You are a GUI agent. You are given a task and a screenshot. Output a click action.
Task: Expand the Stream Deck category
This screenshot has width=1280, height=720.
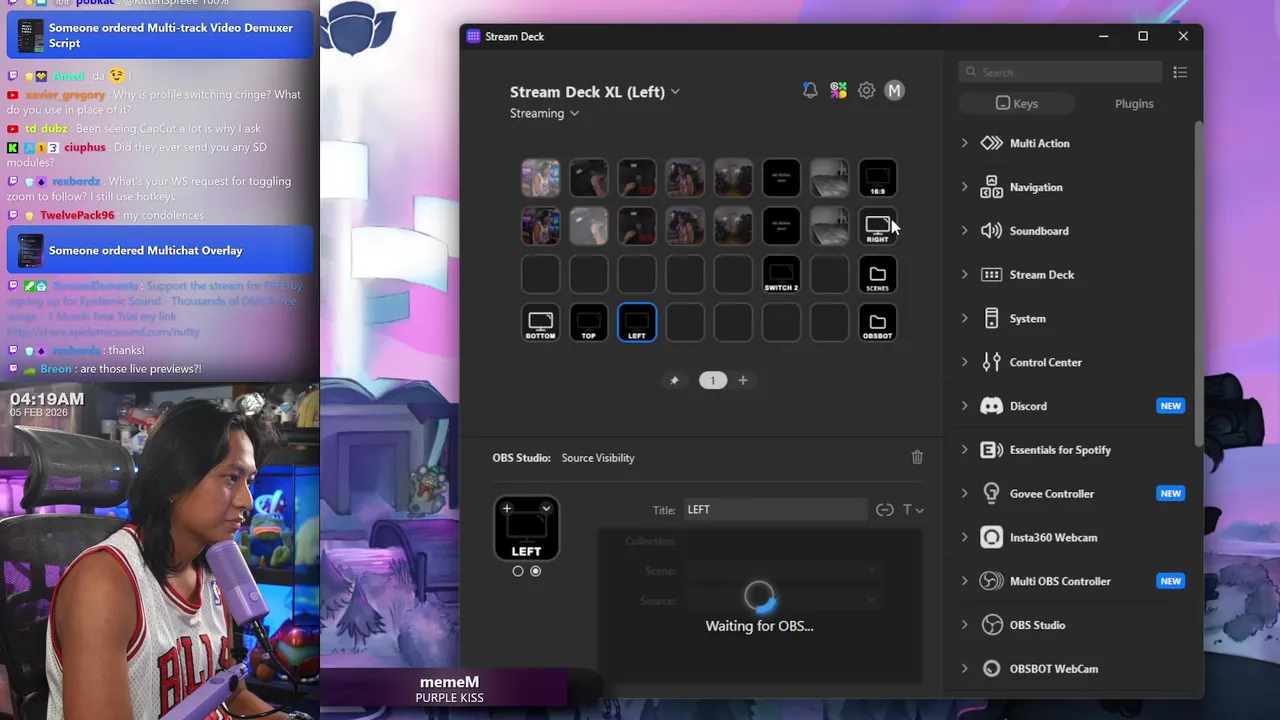coord(964,275)
